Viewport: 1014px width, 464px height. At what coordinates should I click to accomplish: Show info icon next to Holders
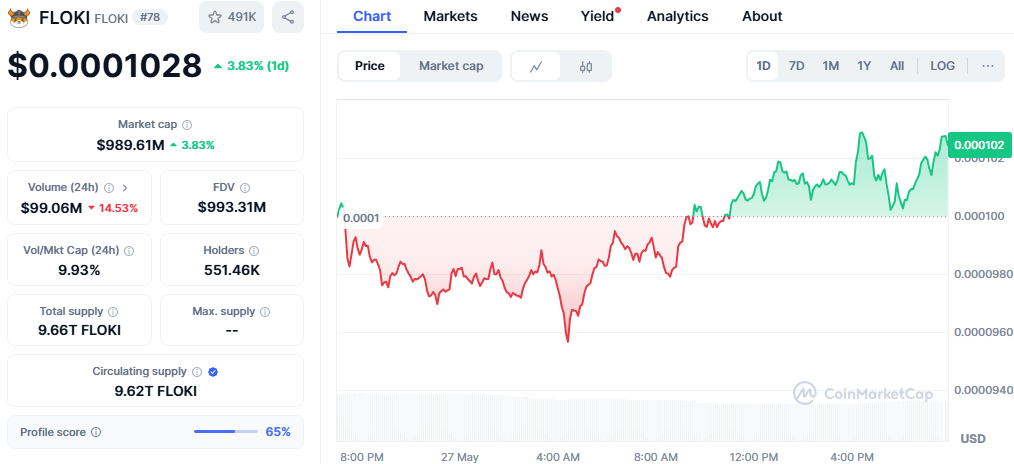click(x=254, y=250)
